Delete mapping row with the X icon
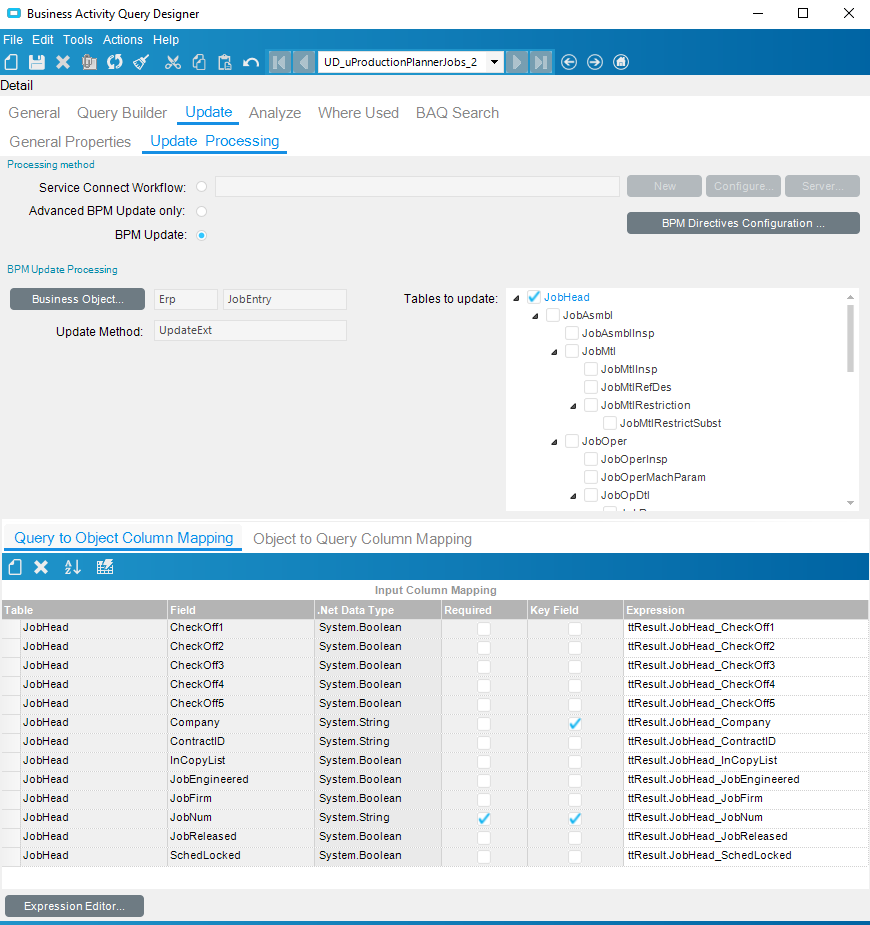Screen dimensions: 870x925 click(x=41, y=567)
